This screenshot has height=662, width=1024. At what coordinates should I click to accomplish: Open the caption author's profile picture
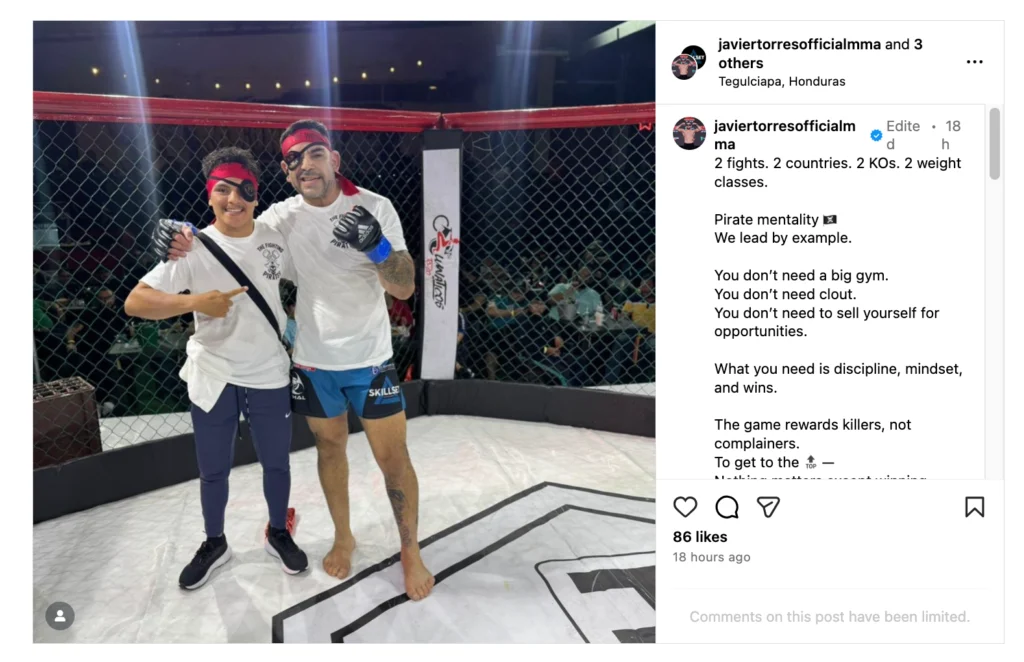(x=689, y=133)
